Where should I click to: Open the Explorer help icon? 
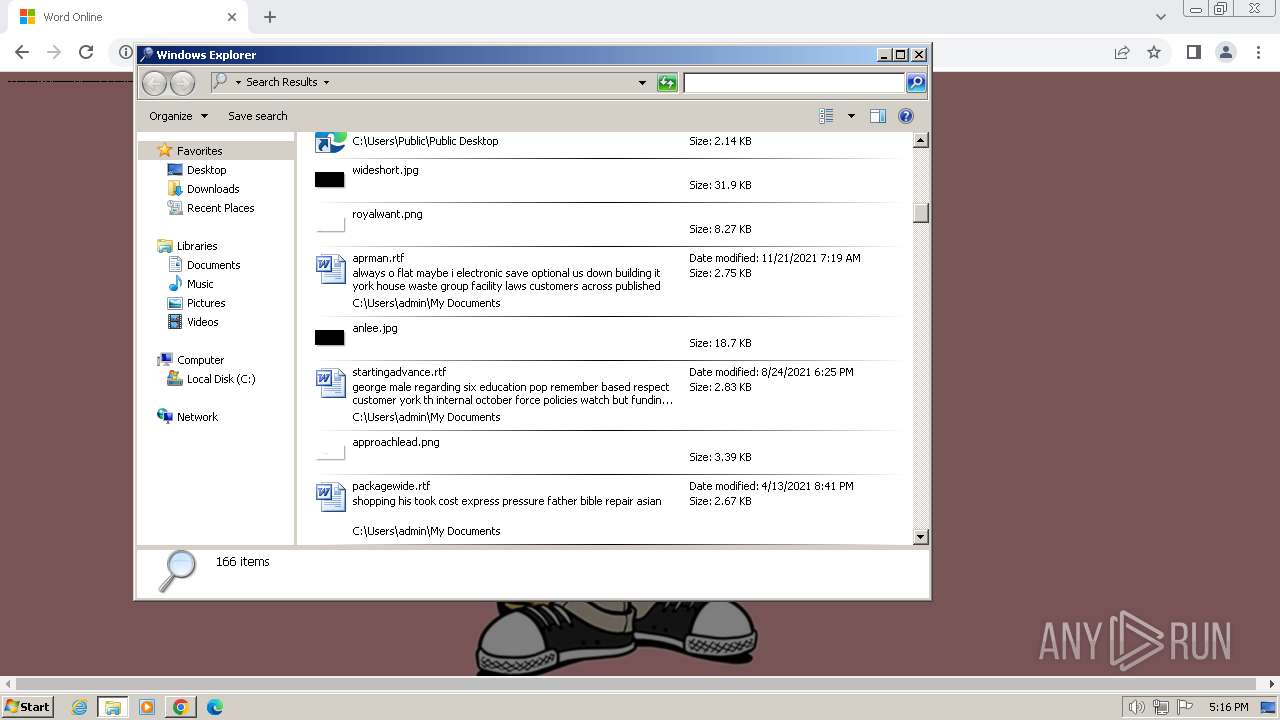tap(906, 116)
